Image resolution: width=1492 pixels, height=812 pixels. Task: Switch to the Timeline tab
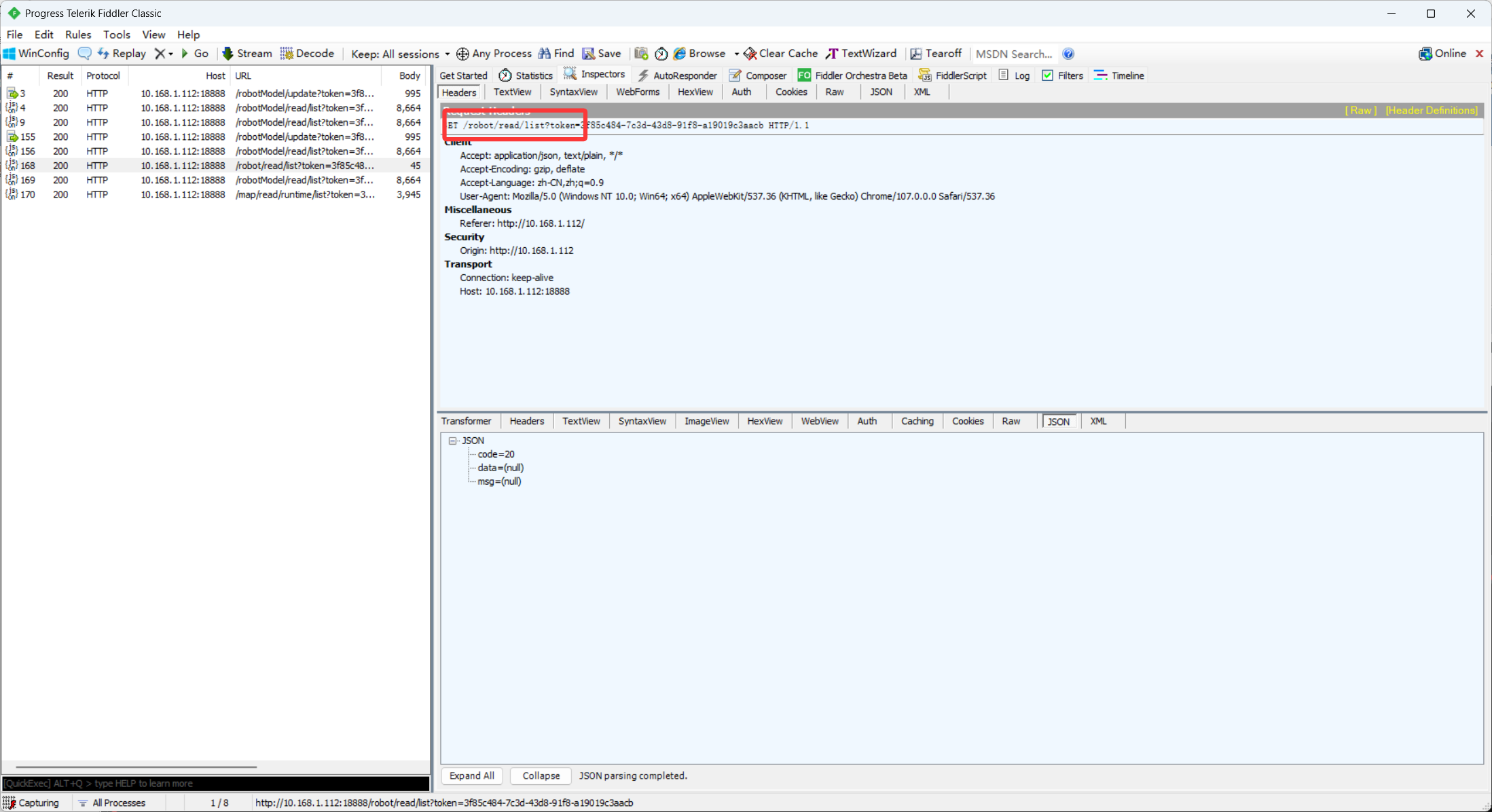point(1119,75)
